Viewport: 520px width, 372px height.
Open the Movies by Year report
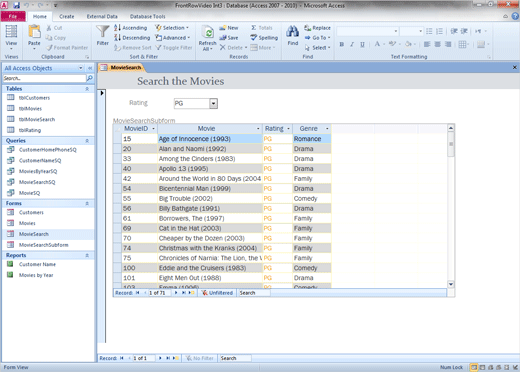(x=36, y=275)
